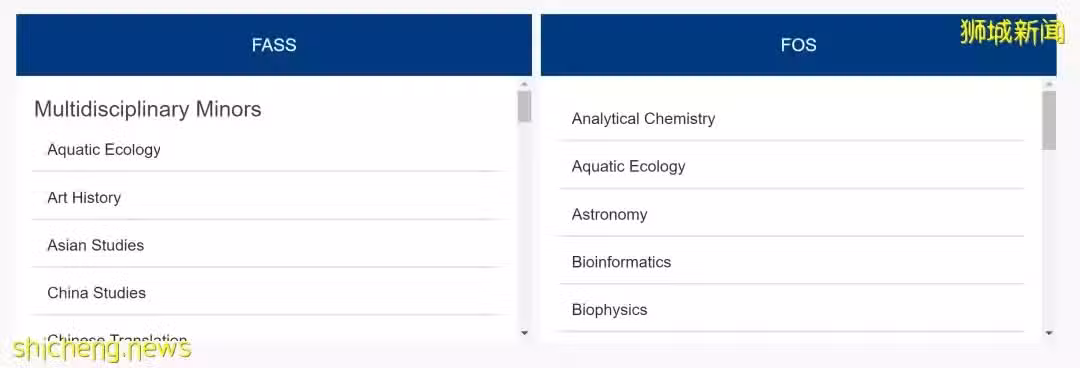Select the China Studies minor
This screenshot has height=368, width=1080.
pos(269,293)
